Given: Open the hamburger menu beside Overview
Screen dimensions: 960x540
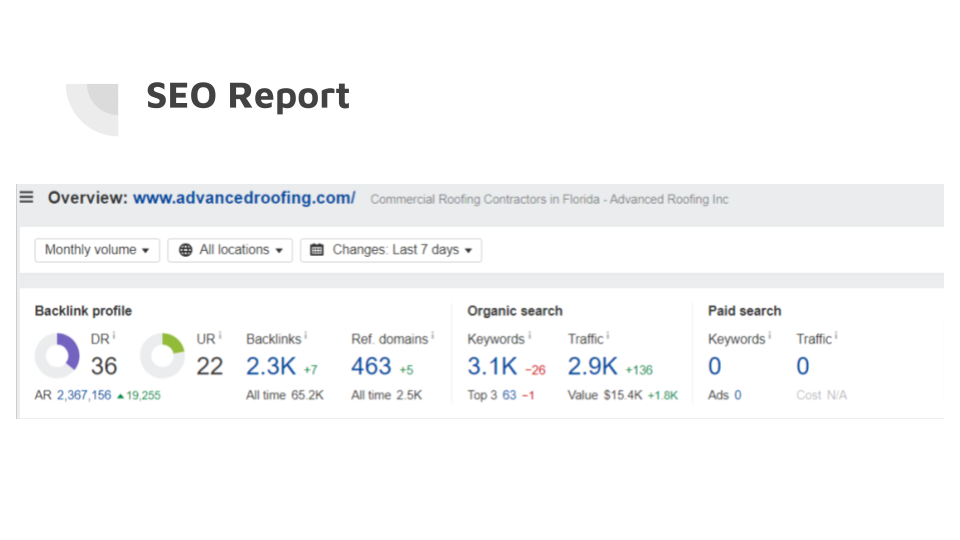Looking at the screenshot, I should [26, 197].
